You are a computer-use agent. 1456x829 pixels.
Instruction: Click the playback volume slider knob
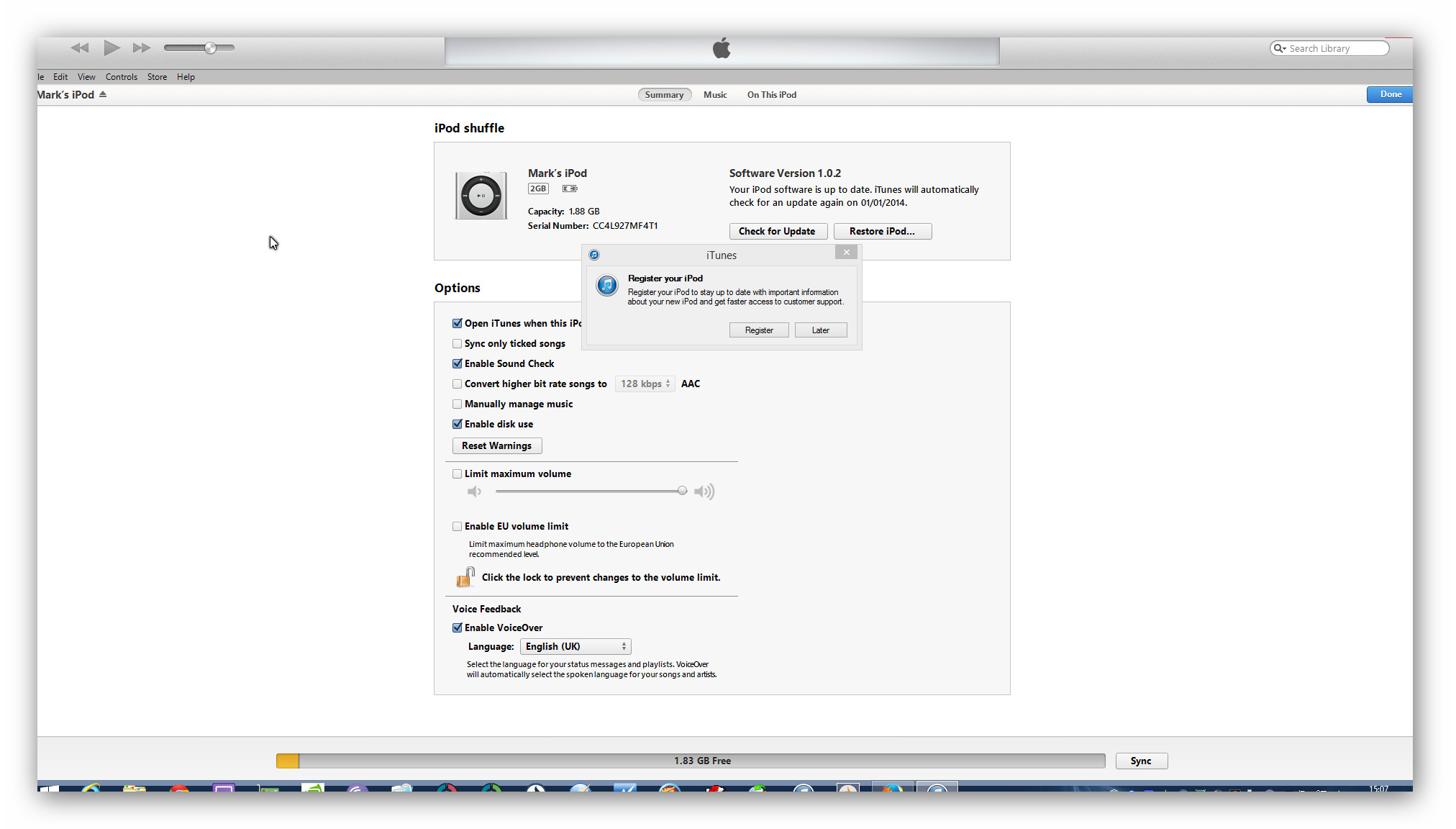click(x=210, y=48)
